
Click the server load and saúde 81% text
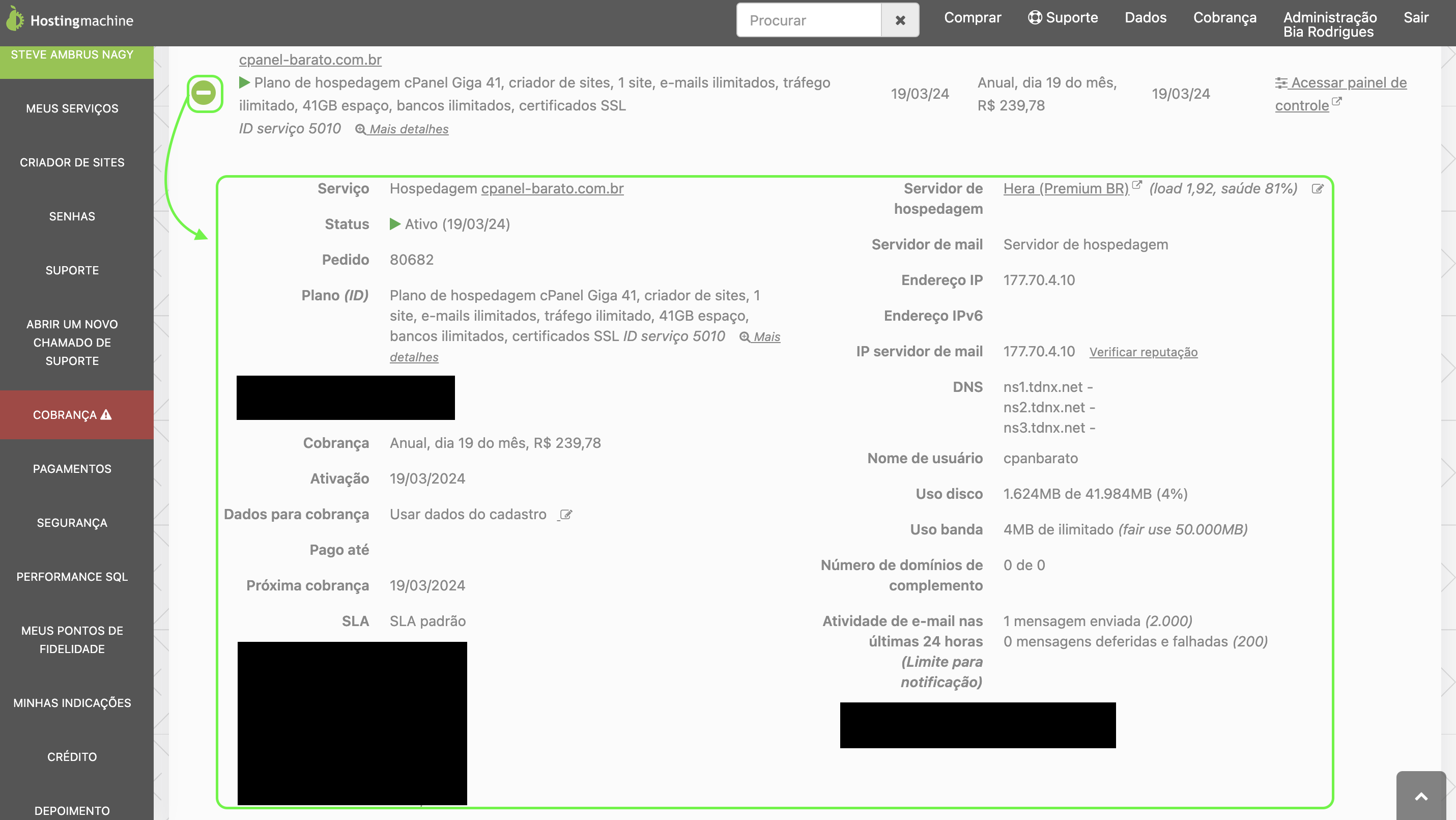pyautogui.click(x=1223, y=189)
